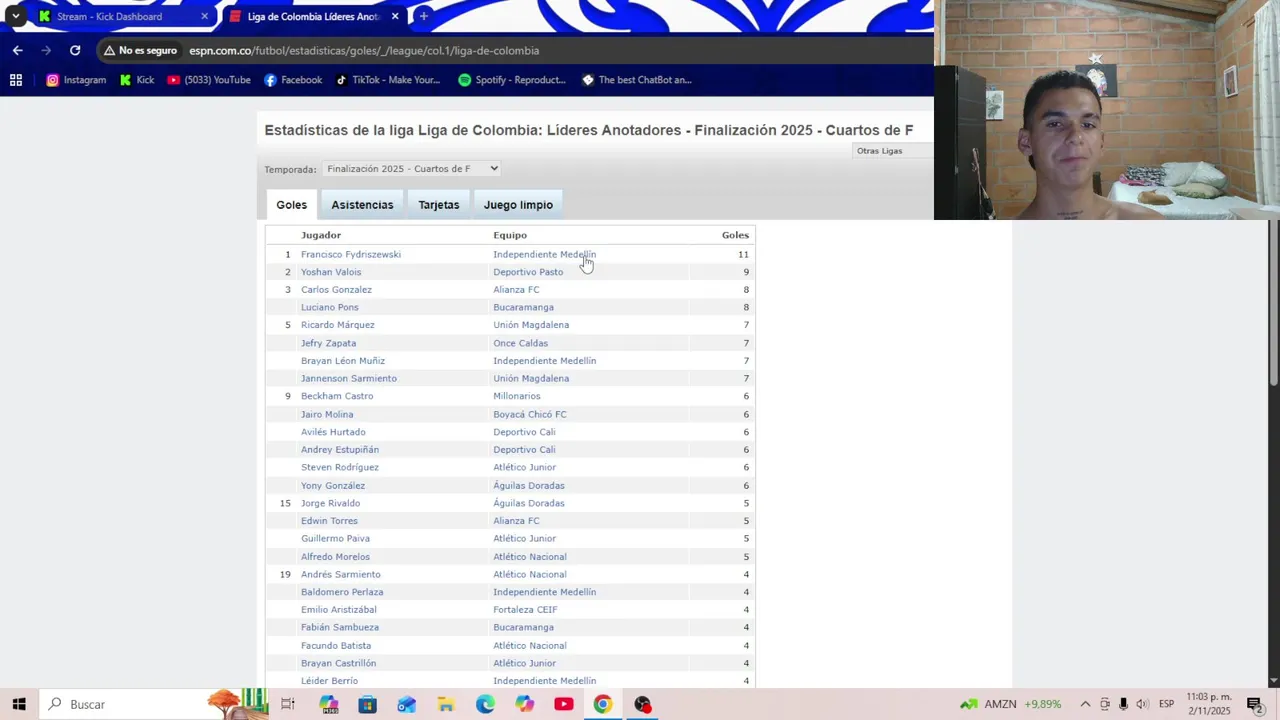This screenshot has width=1280, height=720.
Task: Open the notification center icon
Action: click(x=1254, y=704)
